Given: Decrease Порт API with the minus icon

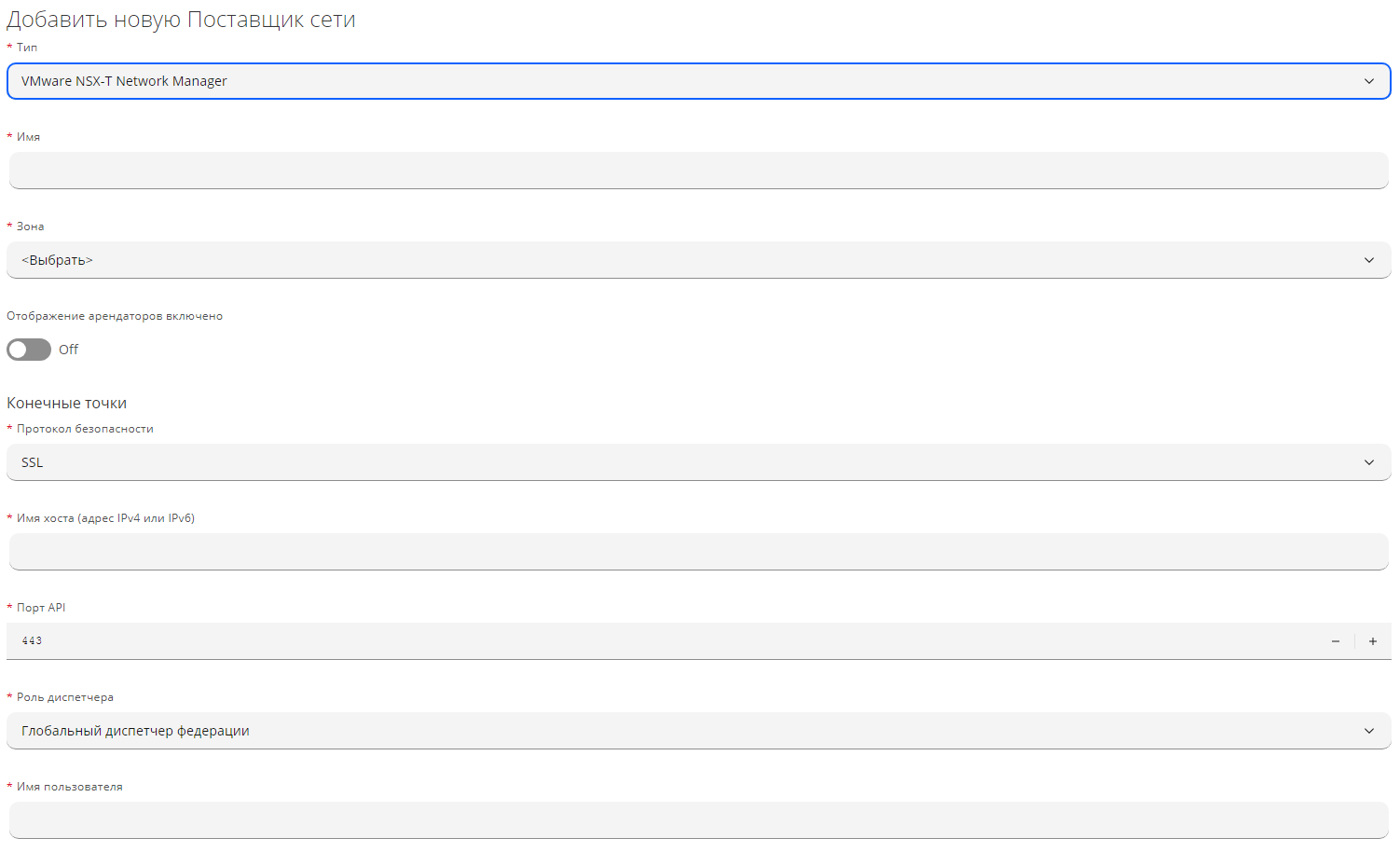Looking at the screenshot, I should tap(1336, 641).
